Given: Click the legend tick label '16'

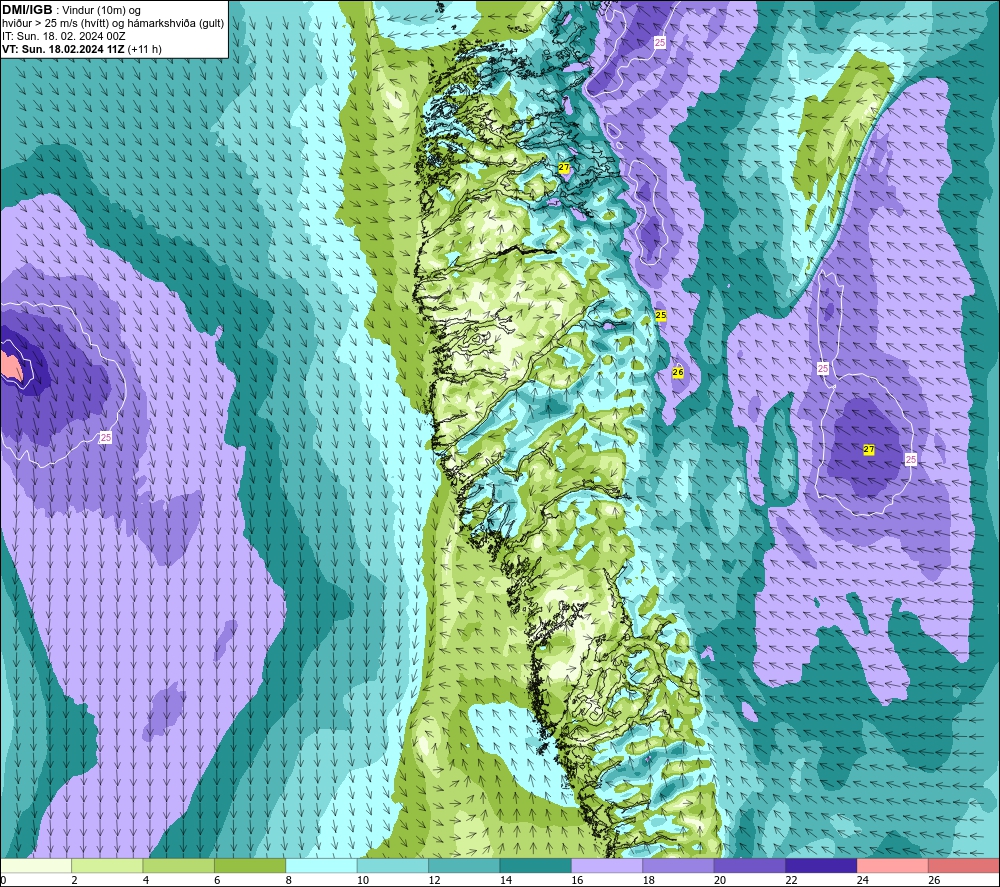Looking at the screenshot, I should [577, 880].
